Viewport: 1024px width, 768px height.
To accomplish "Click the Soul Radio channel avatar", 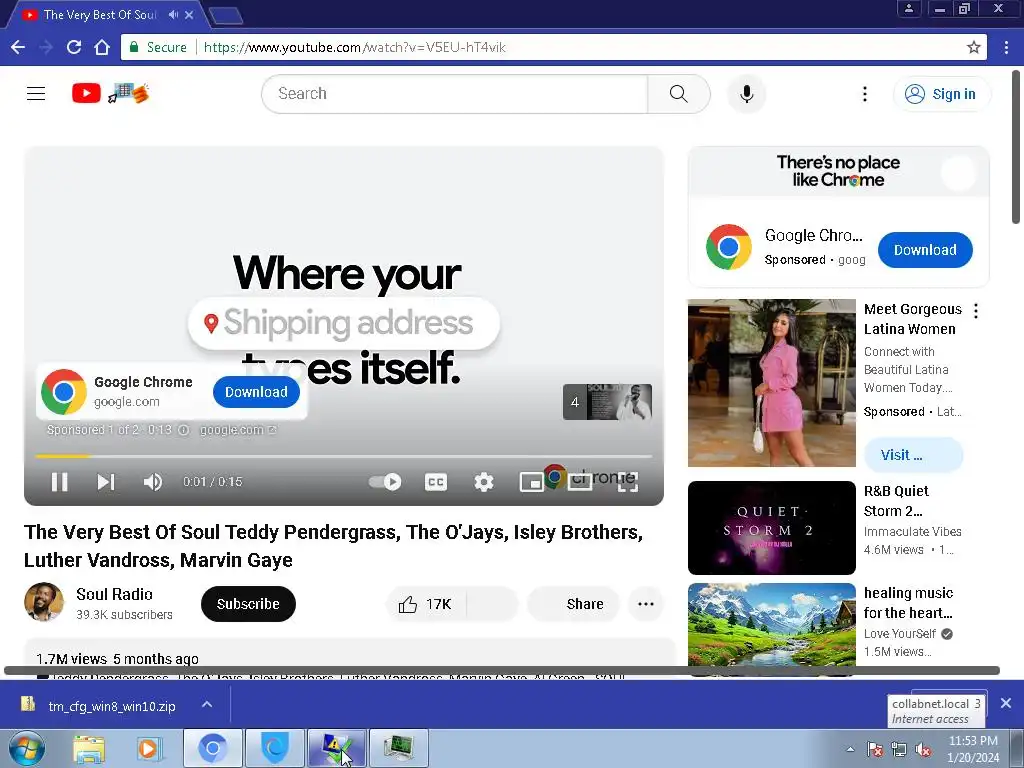I will point(44,602).
